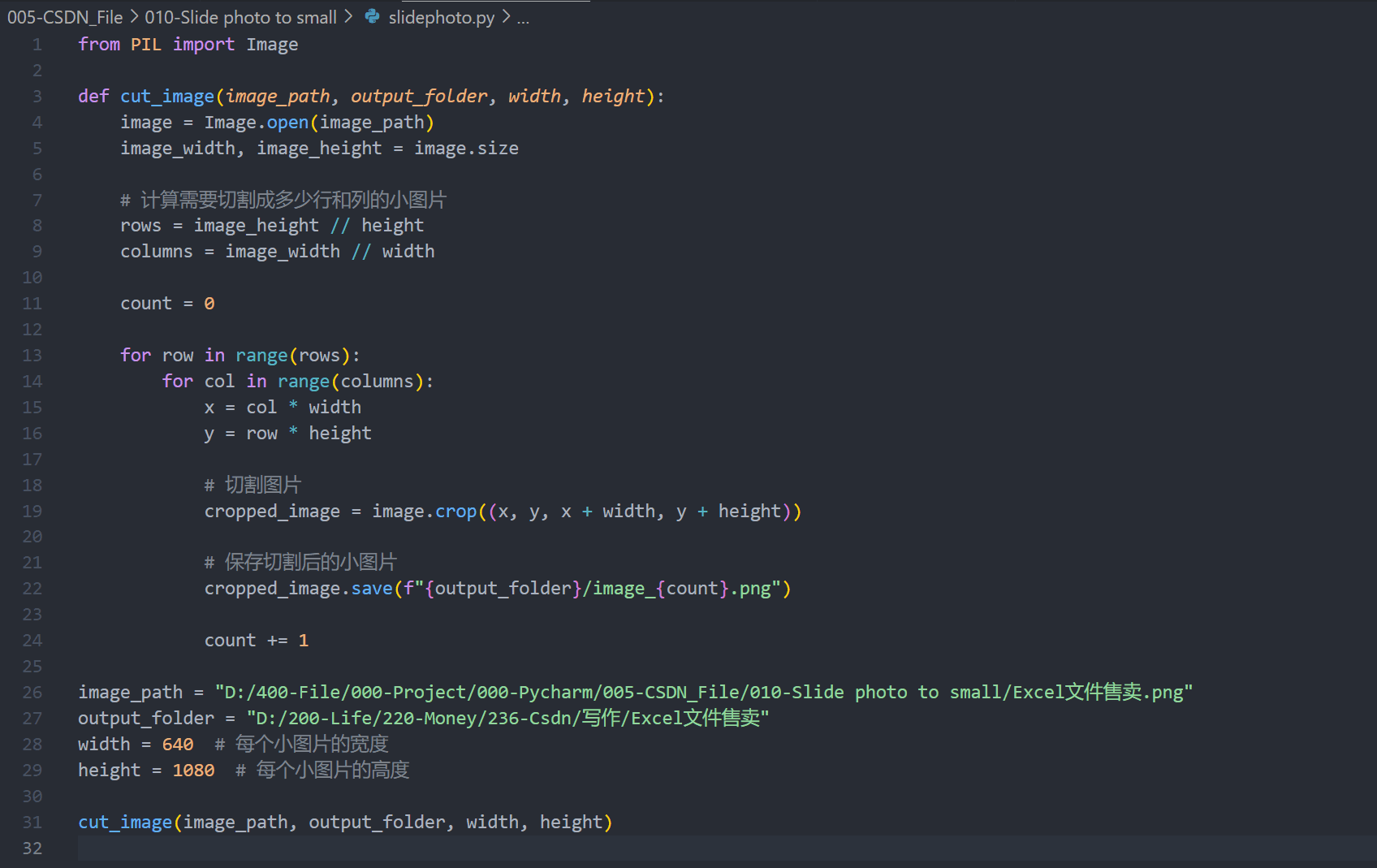Click the "crop" method on line 19
The height and width of the screenshot is (868, 1377).
(x=455, y=512)
